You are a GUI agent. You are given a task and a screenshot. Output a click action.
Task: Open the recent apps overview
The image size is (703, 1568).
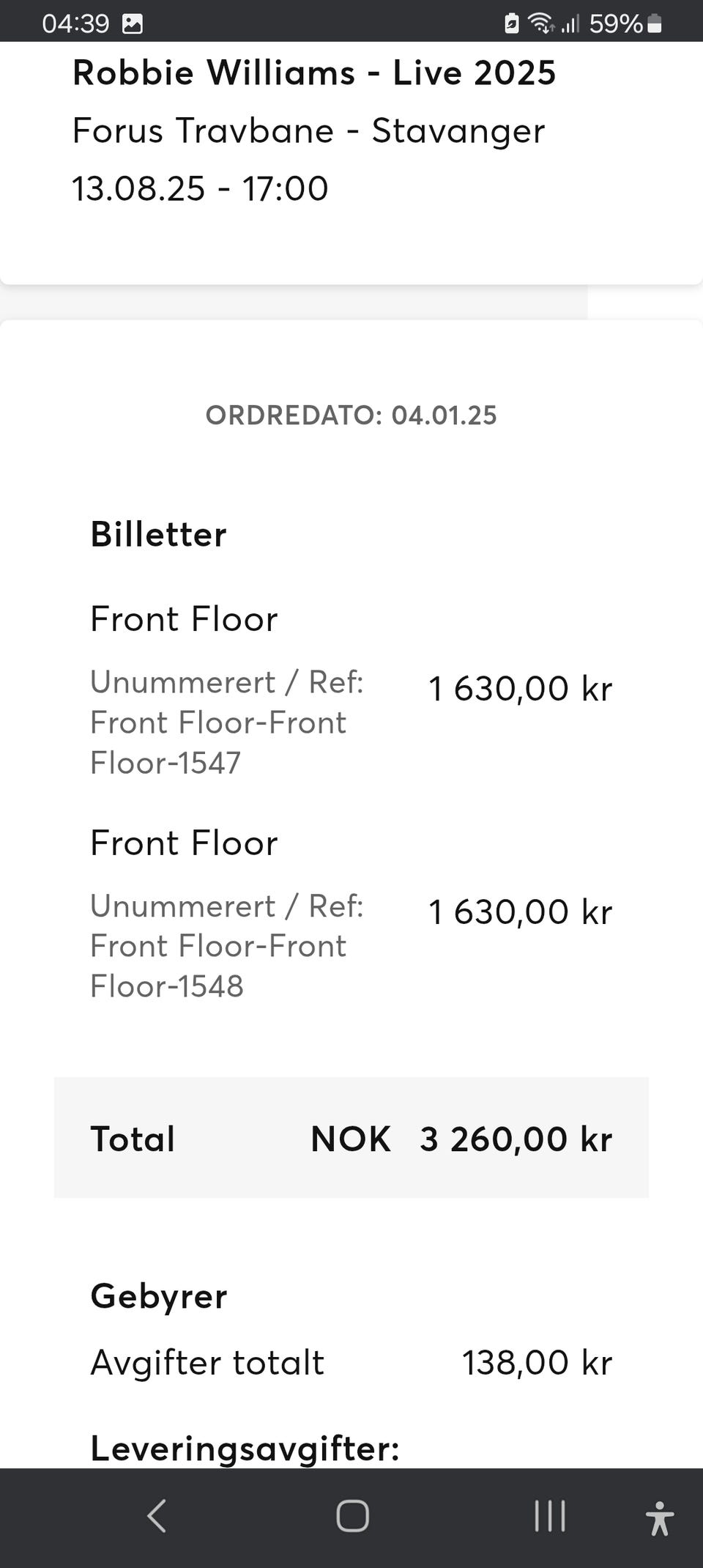pyautogui.click(x=549, y=1516)
